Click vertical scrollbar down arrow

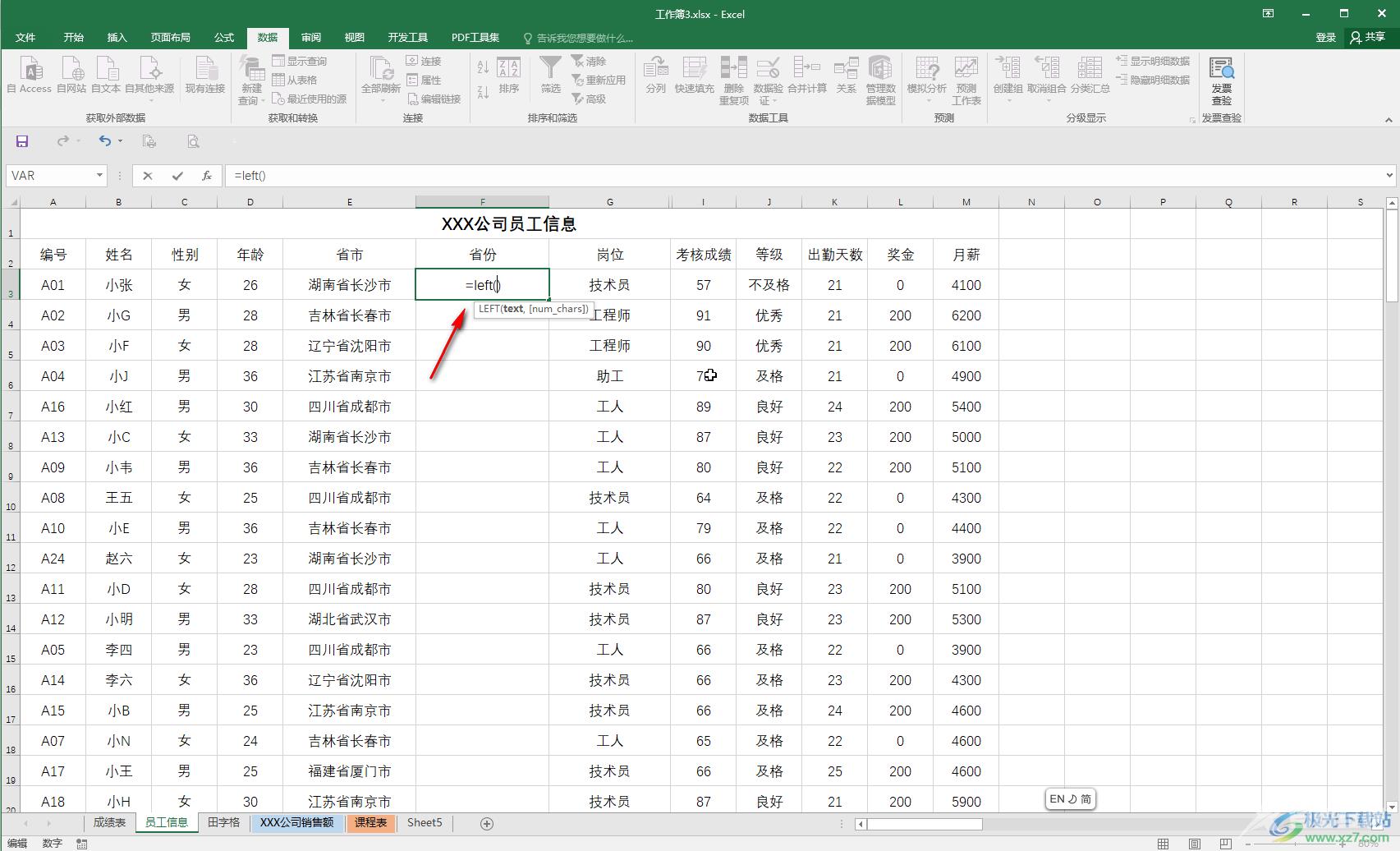click(1392, 807)
